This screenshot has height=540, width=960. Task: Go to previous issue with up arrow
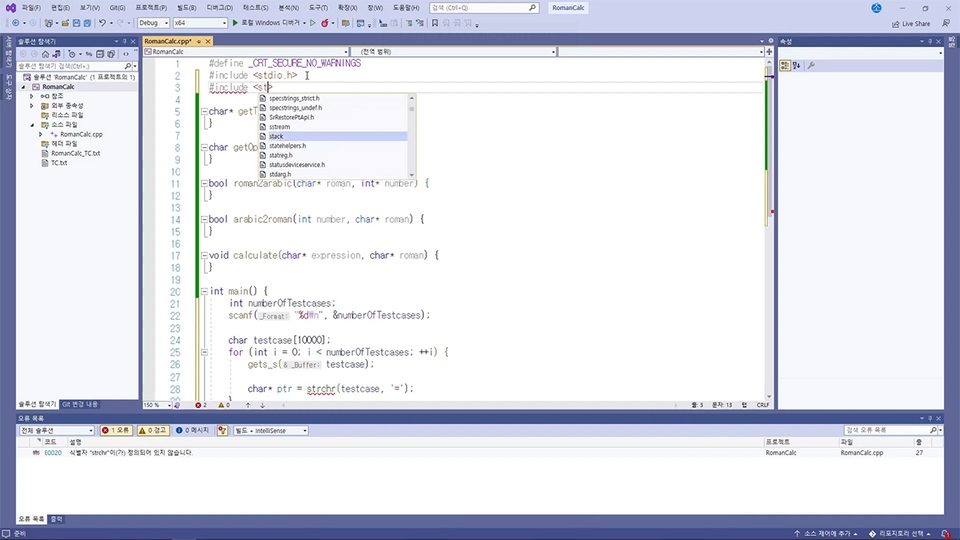pyautogui.click(x=248, y=405)
